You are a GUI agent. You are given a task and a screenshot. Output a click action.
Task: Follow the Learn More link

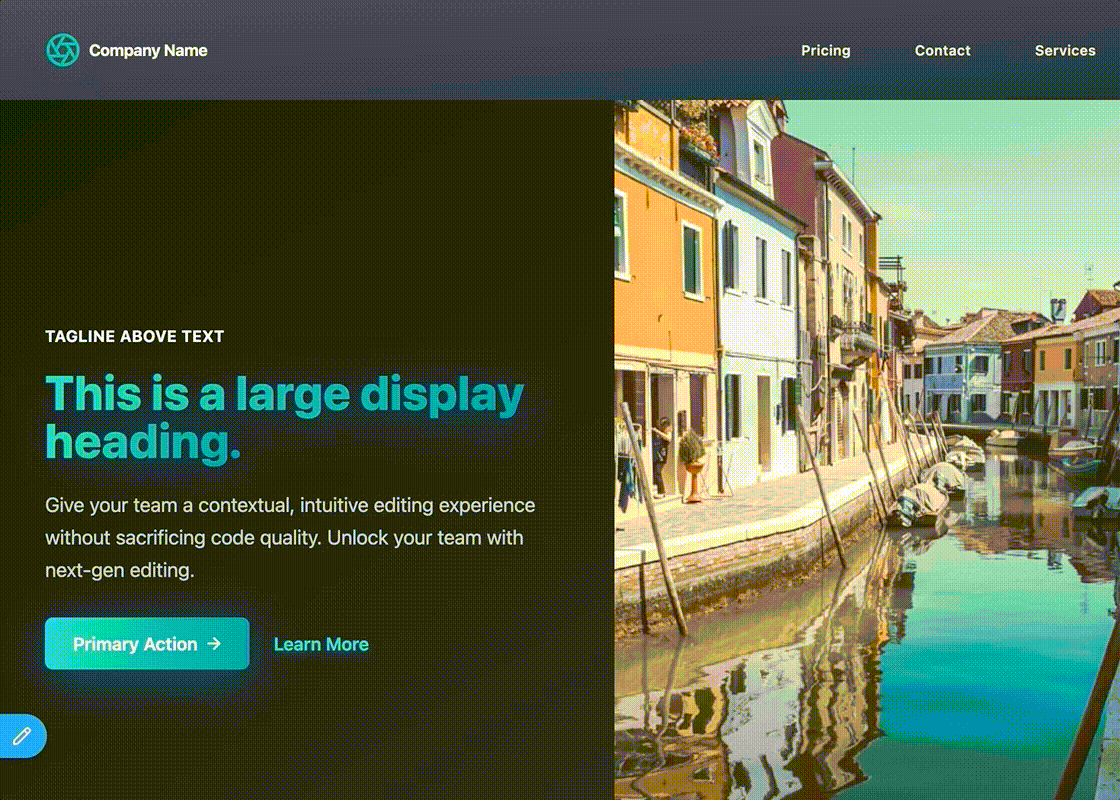pyautogui.click(x=321, y=645)
